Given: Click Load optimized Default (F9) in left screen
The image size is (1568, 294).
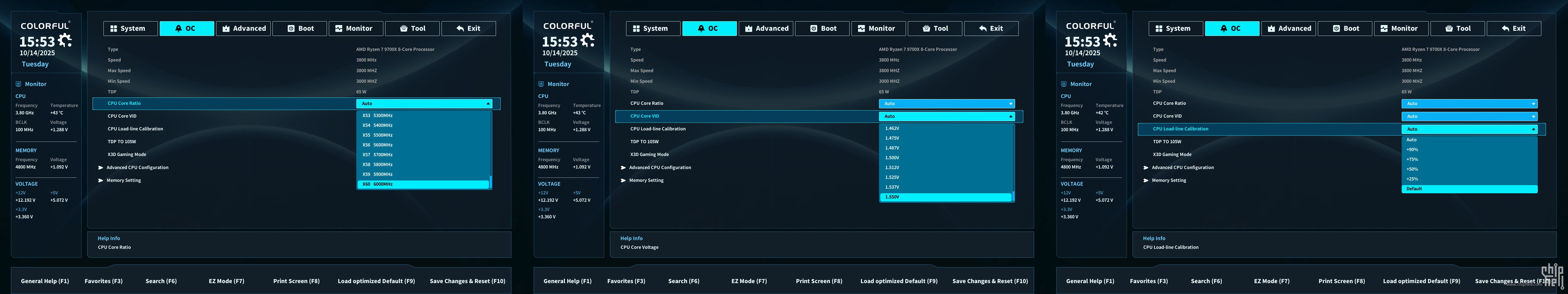Looking at the screenshot, I should click(376, 281).
